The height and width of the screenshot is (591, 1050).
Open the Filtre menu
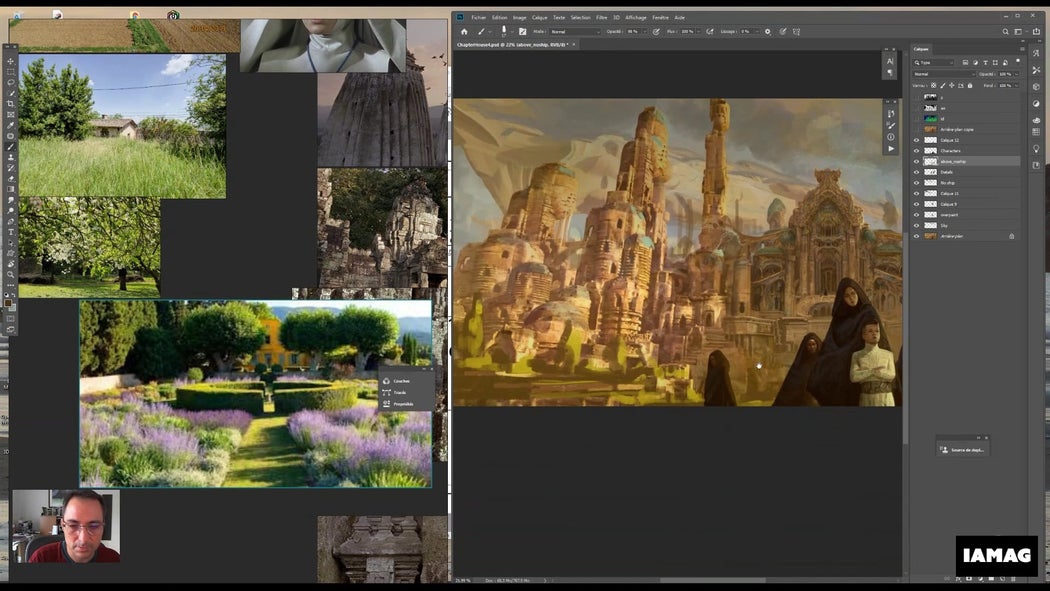pos(602,17)
